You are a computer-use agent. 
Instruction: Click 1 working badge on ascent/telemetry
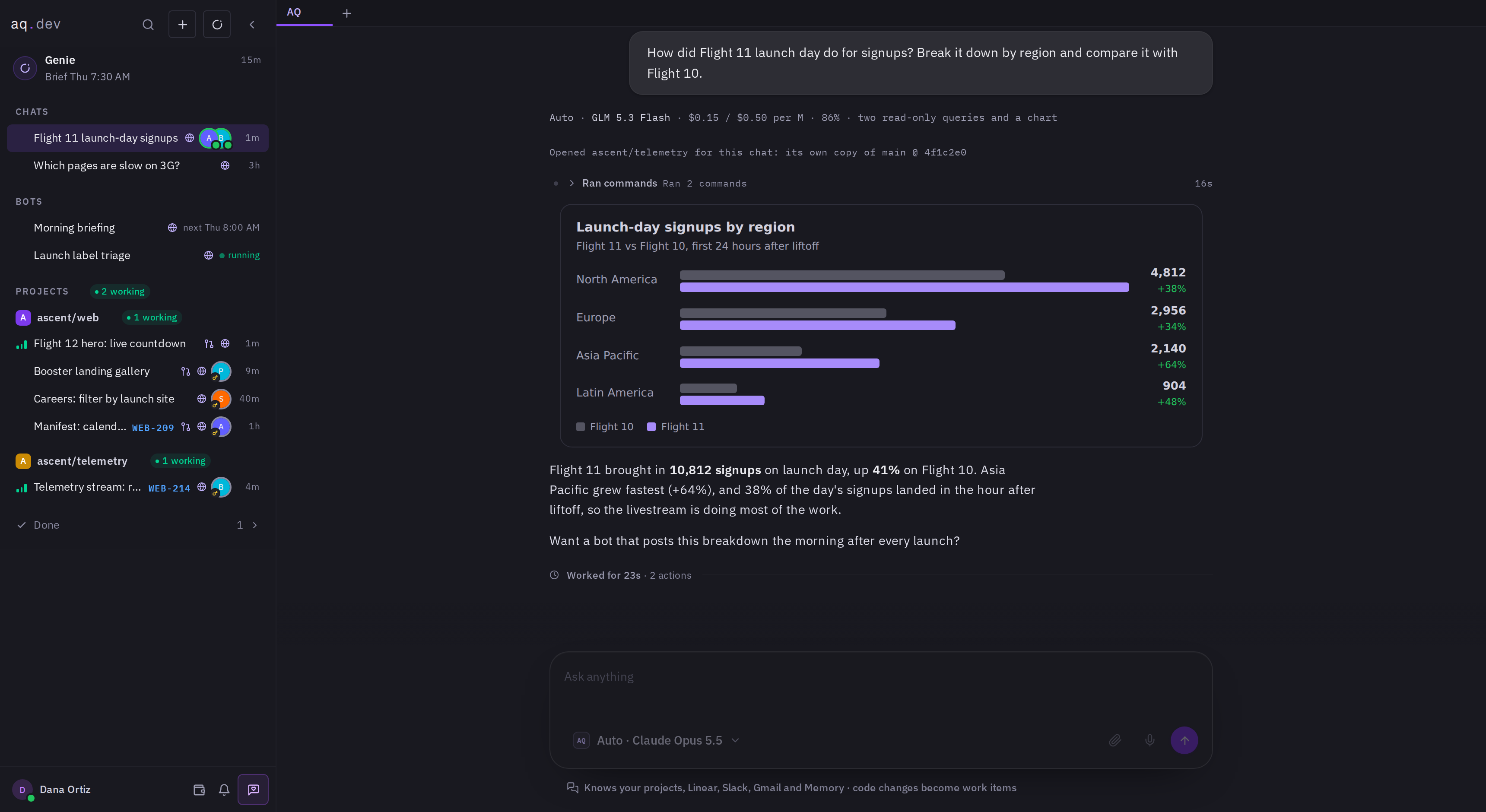tap(181, 461)
